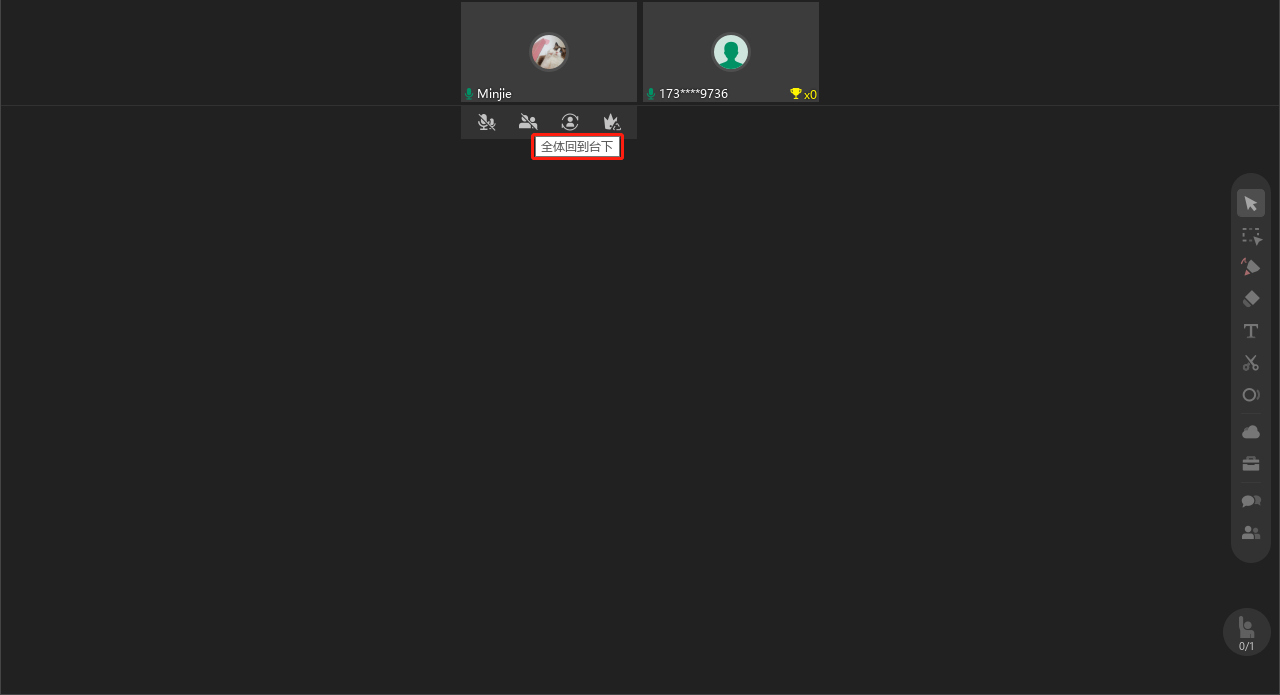Image resolution: width=1280 pixels, height=695 pixels.
Task: Select the 173****9736 video tile avatar
Action: 731,52
